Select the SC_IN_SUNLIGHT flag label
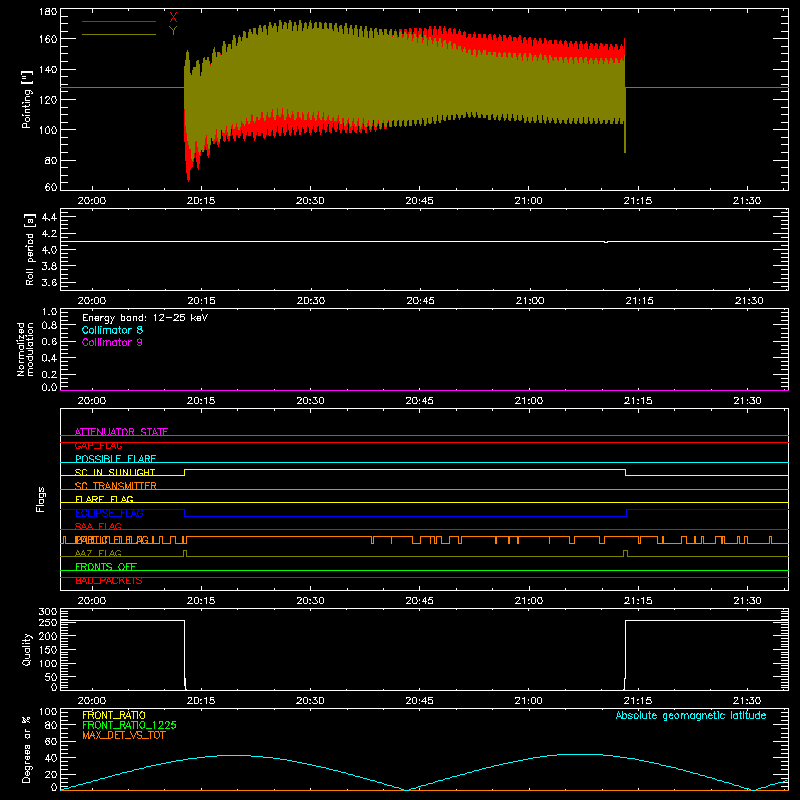 click(x=115, y=472)
